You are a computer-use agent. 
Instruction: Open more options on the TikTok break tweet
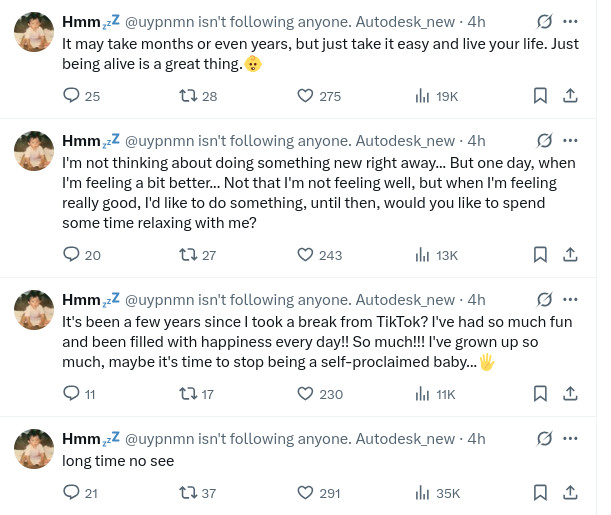(571, 299)
